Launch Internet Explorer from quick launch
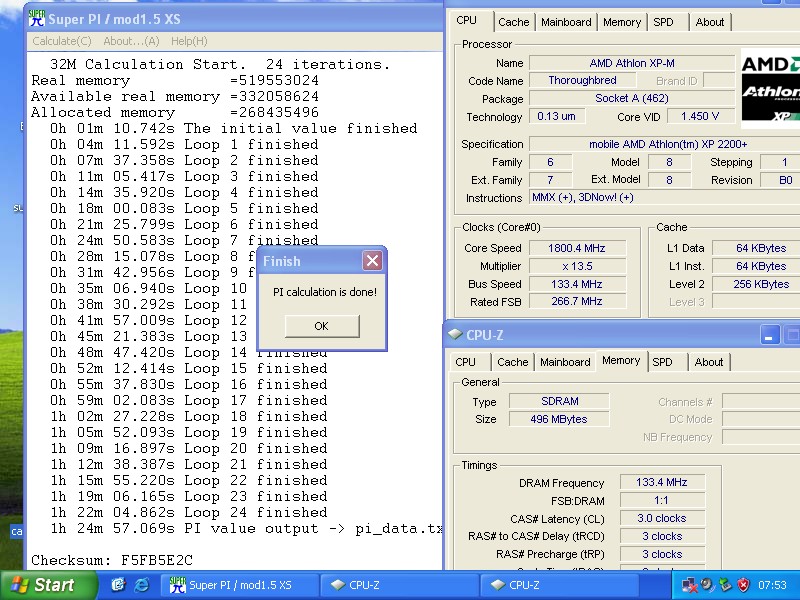 tap(142, 585)
